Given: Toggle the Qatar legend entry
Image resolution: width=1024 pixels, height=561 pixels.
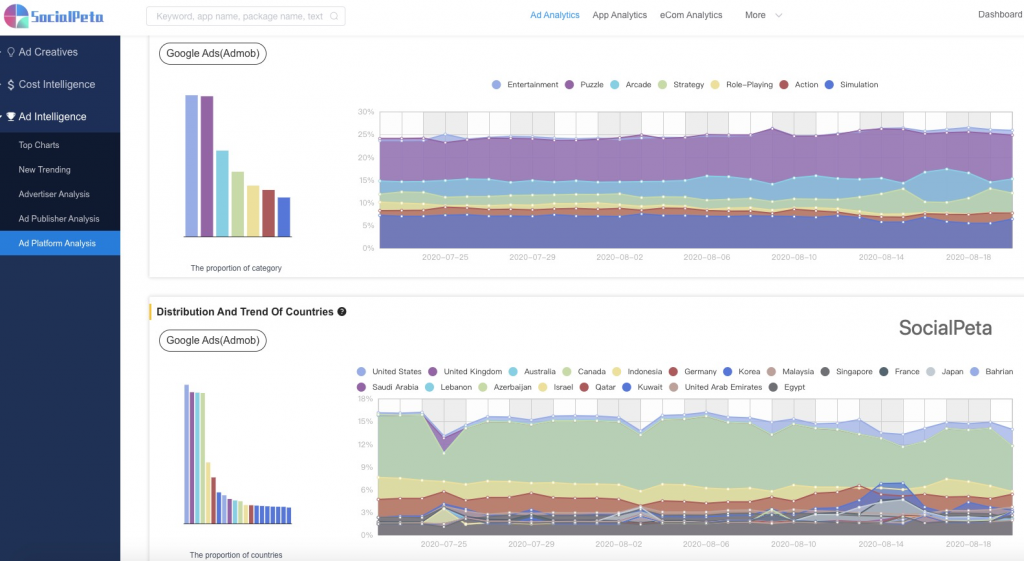Looking at the screenshot, I should pyautogui.click(x=598, y=387).
